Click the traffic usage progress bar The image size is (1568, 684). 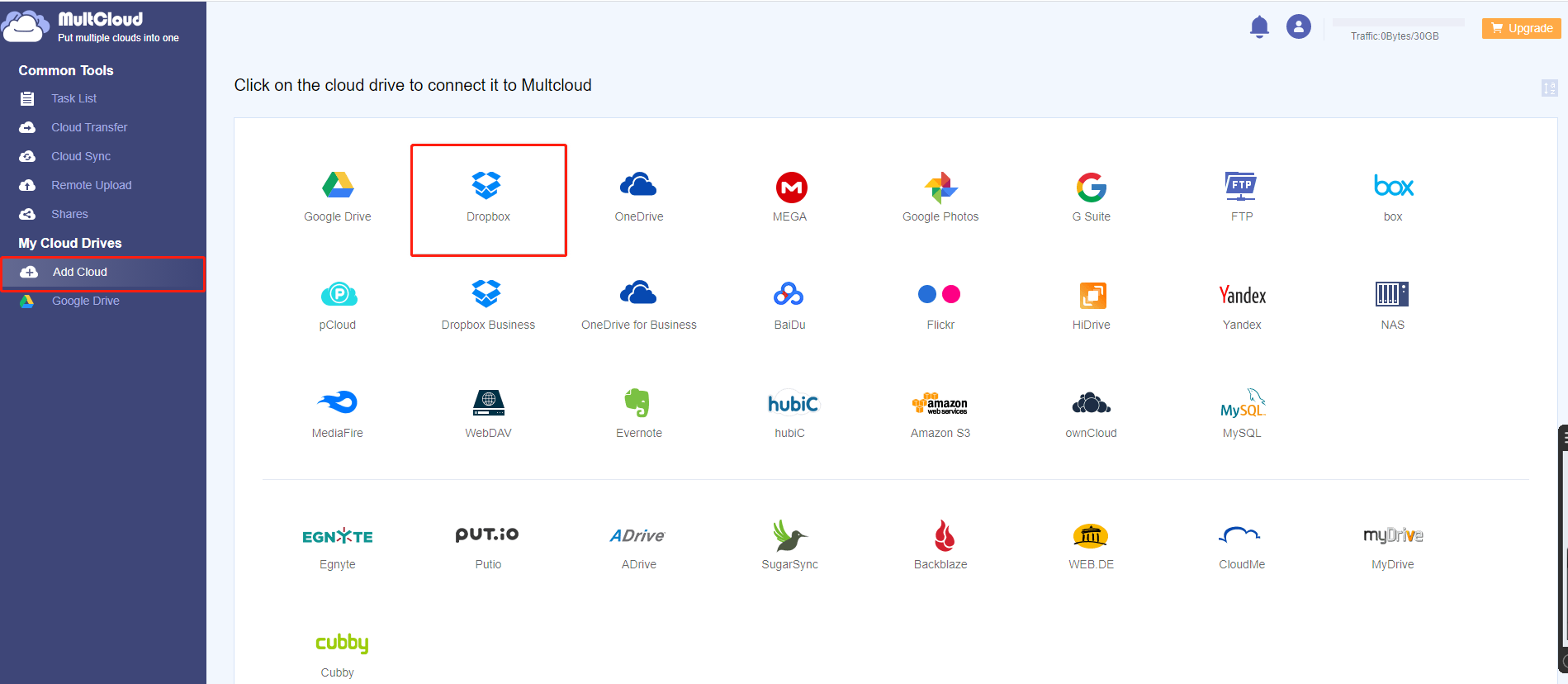1398,22
